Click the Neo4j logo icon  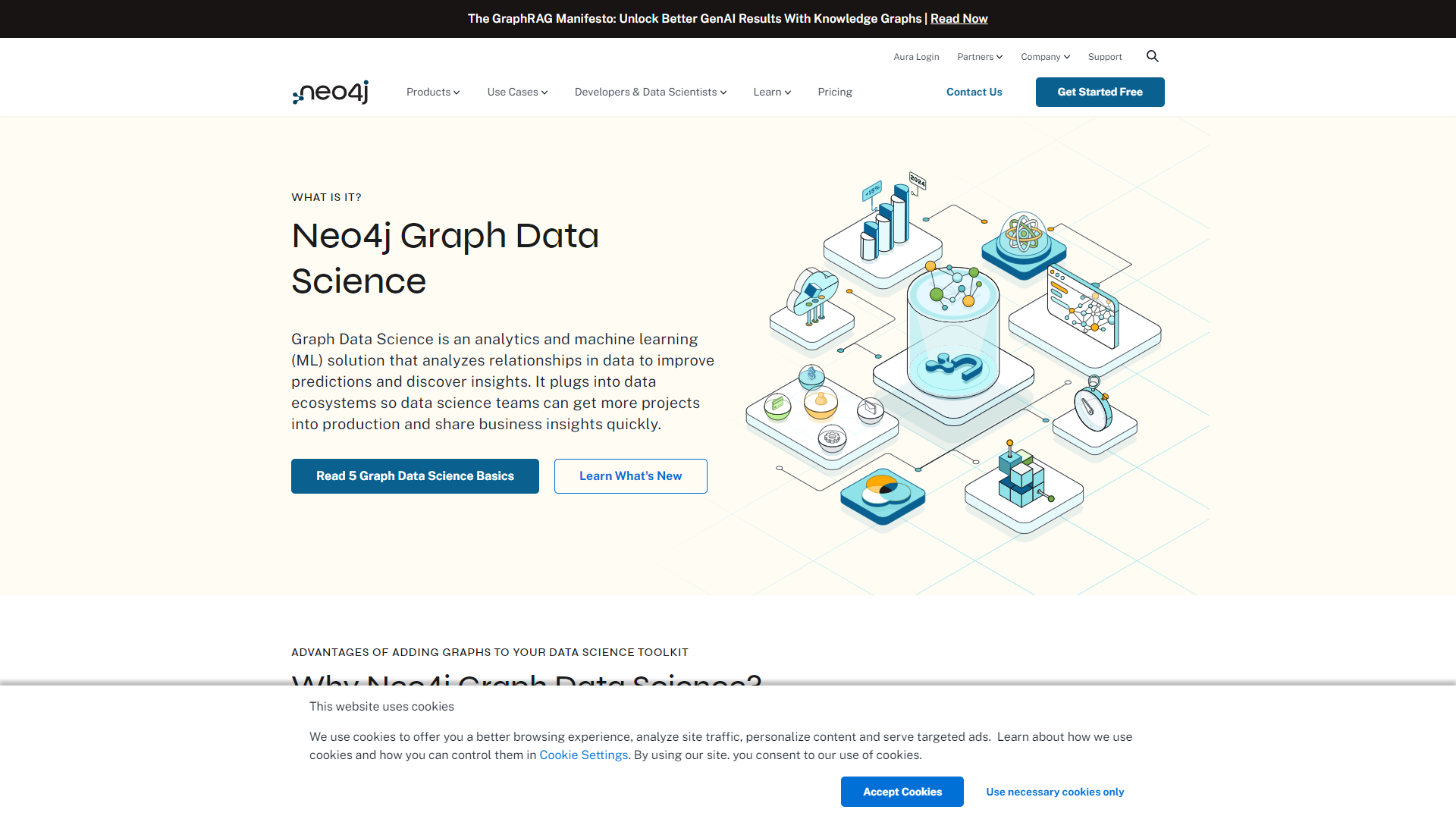point(330,92)
